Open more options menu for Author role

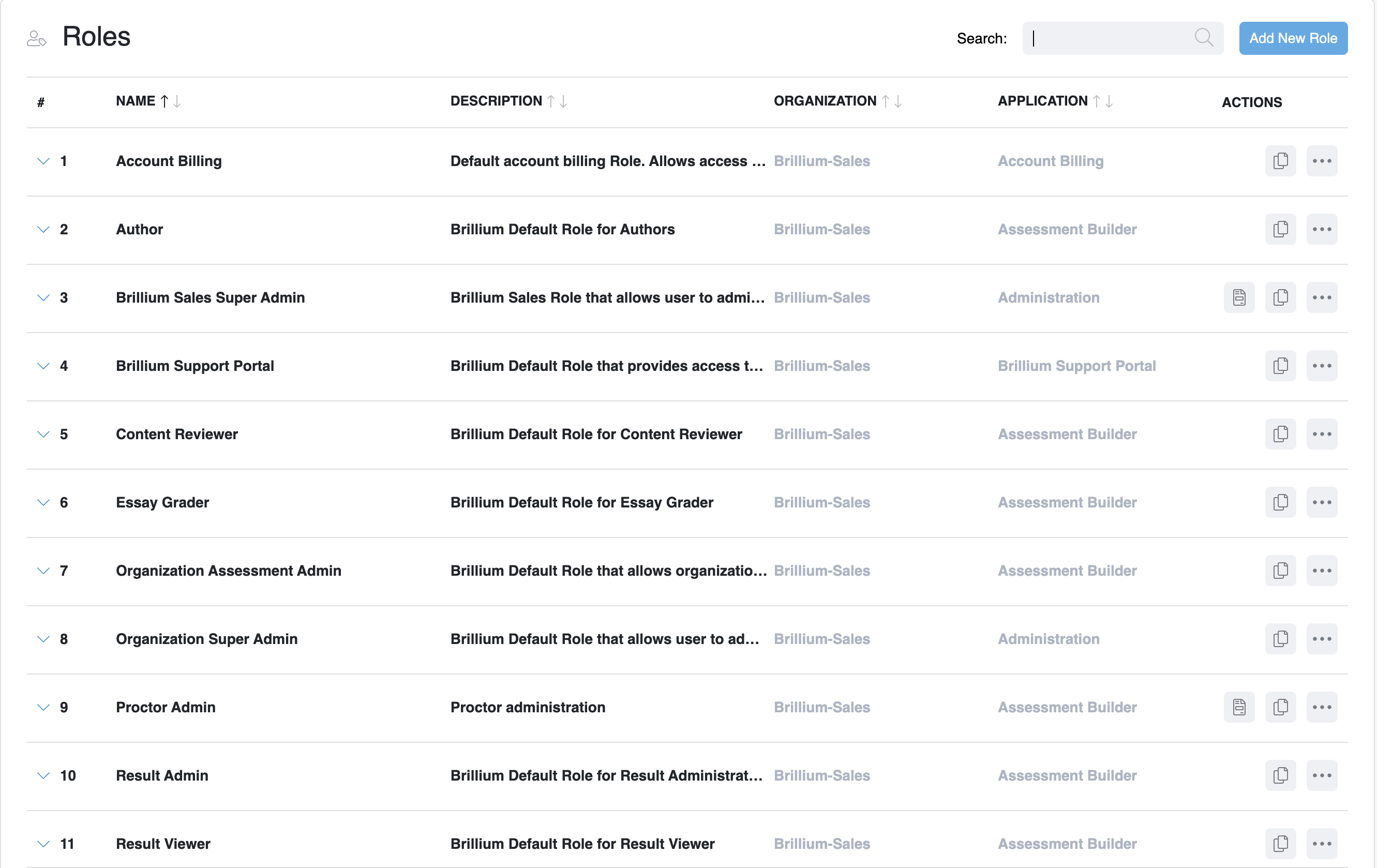coord(1322,229)
